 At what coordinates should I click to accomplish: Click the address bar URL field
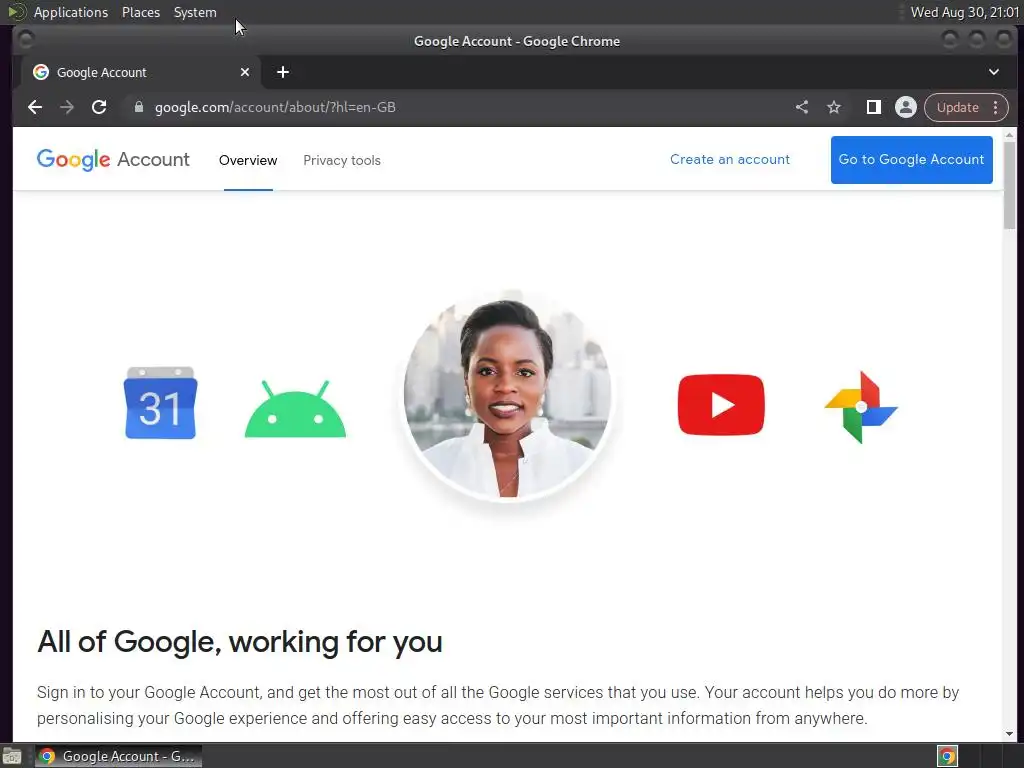457,107
